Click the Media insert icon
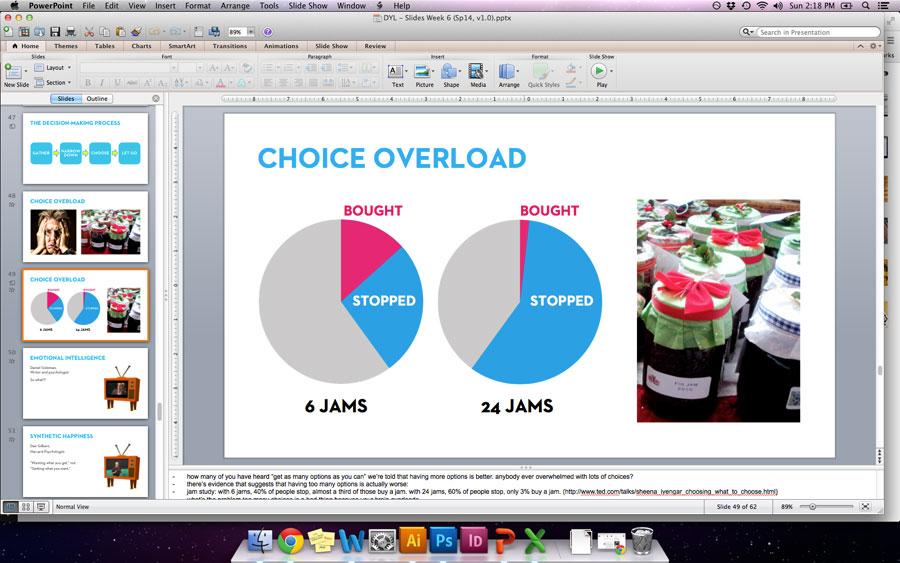The image size is (900, 563). tap(476, 71)
